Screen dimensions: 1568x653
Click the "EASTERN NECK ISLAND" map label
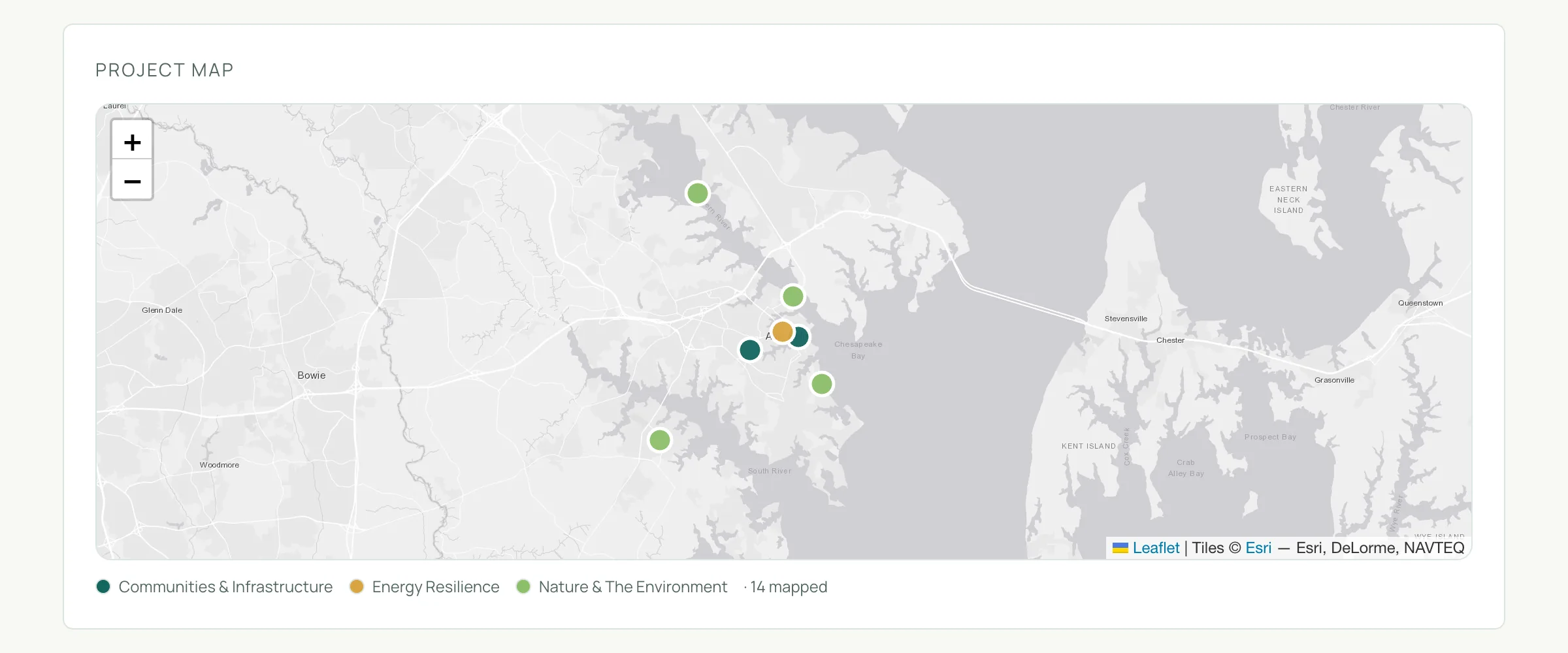(x=1288, y=200)
